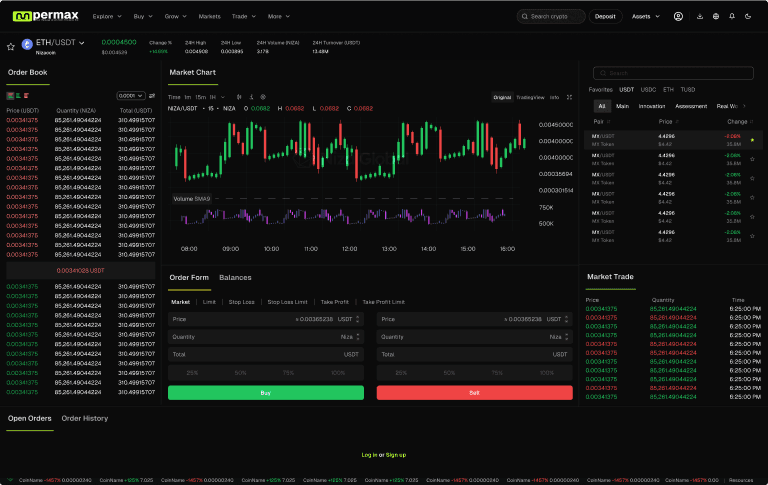Viewport: 768px width, 485px height.
Task: Filter pairs by Favorites
Action: 600,90
